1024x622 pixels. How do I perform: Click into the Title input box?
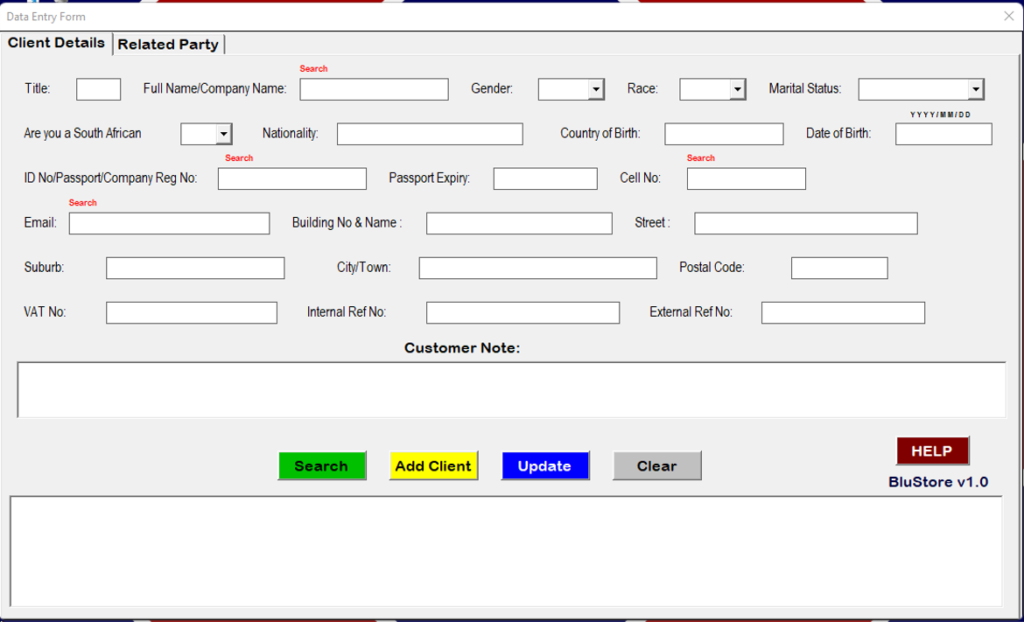click(99, 90)
